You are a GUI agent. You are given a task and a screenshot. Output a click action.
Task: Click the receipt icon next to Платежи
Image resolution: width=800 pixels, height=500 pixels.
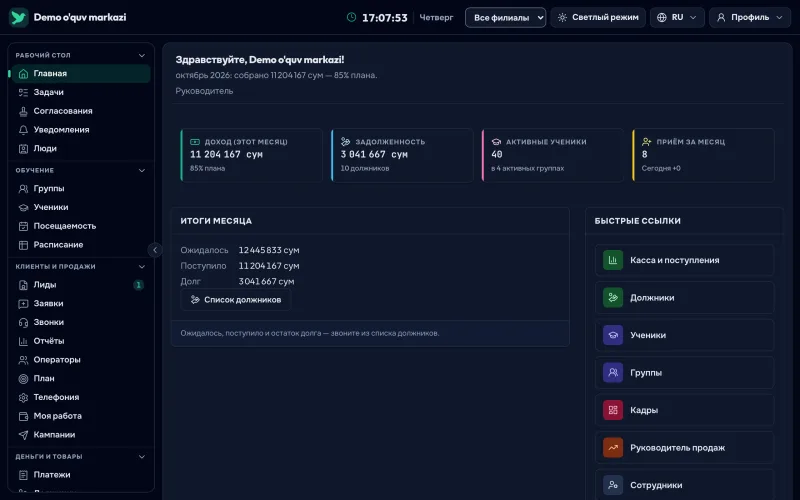click(23, 475)
